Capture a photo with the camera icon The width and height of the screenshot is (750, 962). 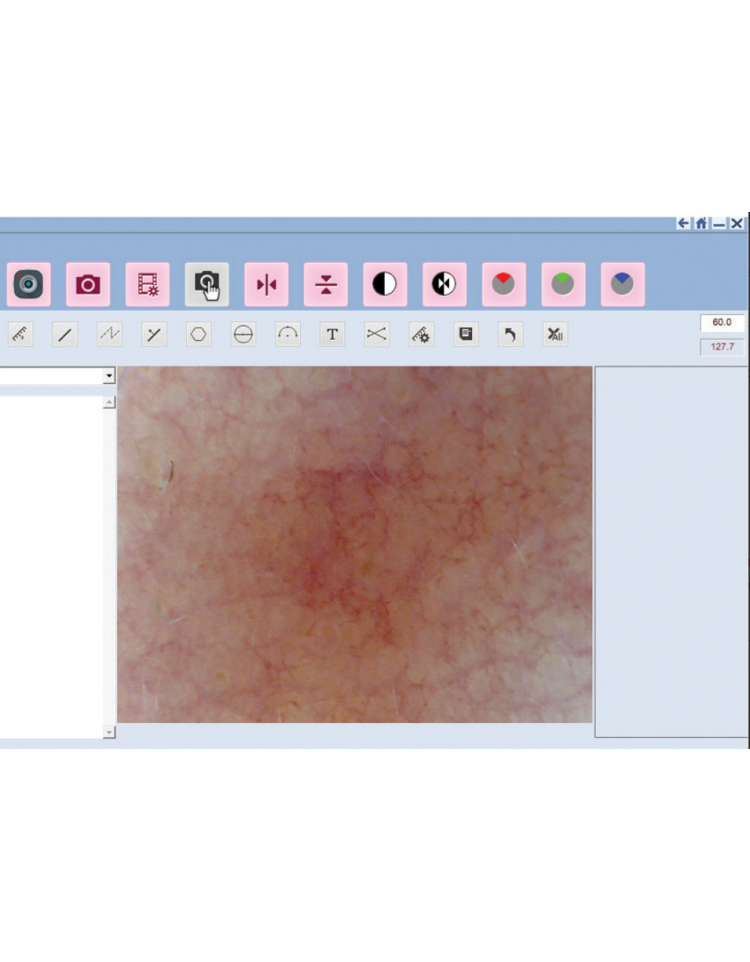[88, 285]
